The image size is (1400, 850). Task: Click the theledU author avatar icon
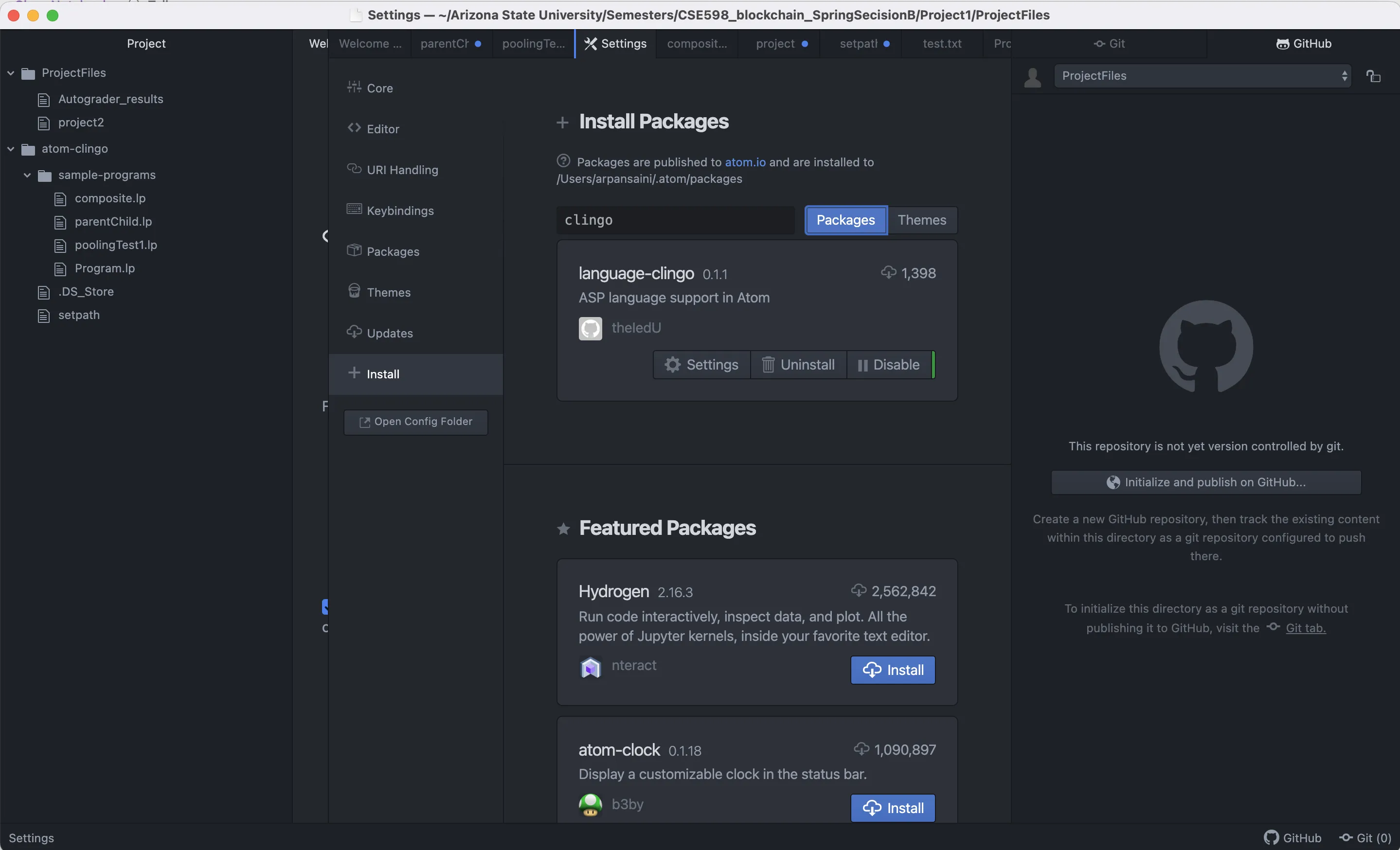click(591, 328)
